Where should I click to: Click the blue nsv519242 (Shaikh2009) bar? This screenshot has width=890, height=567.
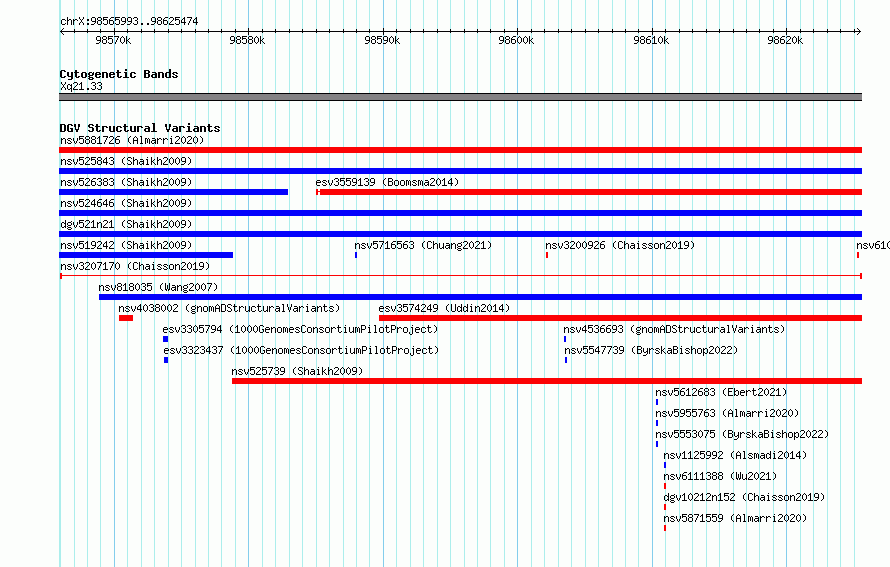click(x=146, y=255)
